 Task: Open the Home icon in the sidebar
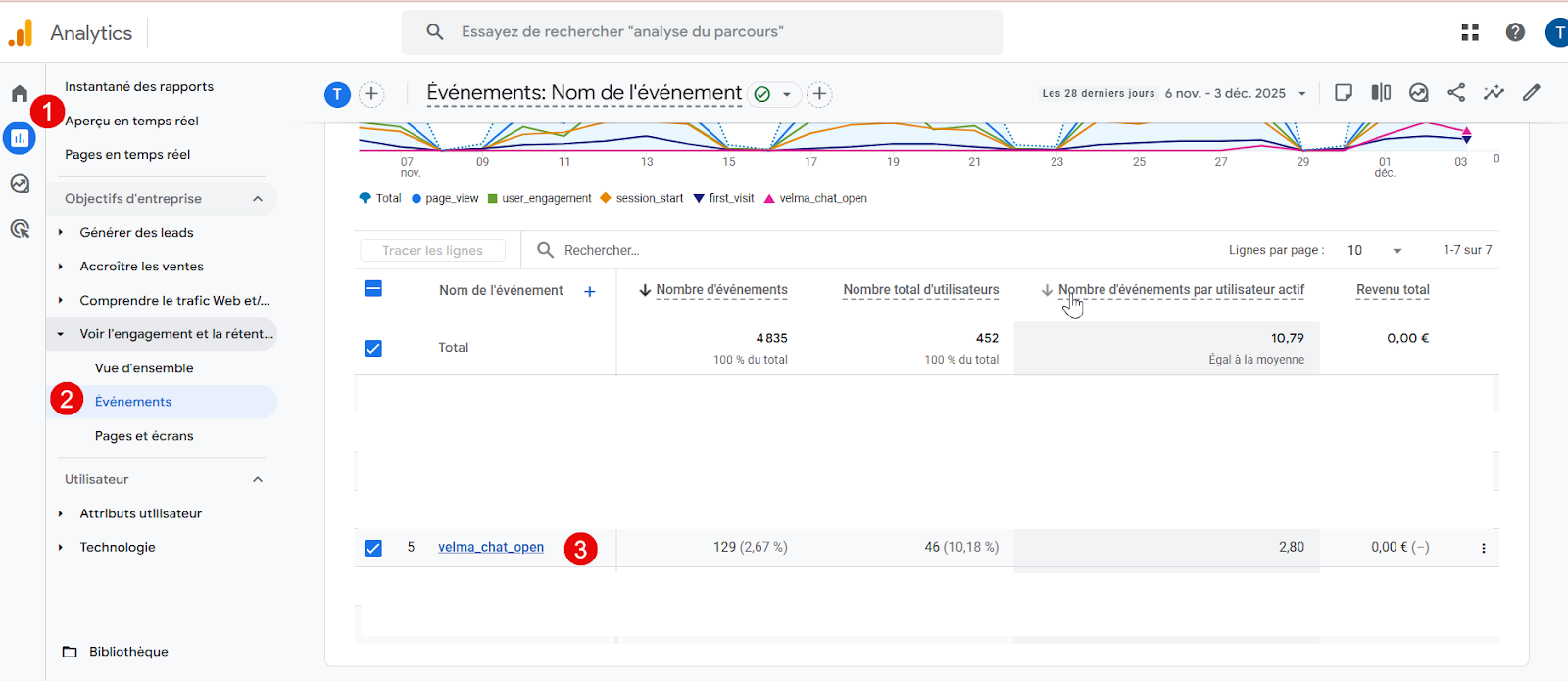[x=20, y=94]
